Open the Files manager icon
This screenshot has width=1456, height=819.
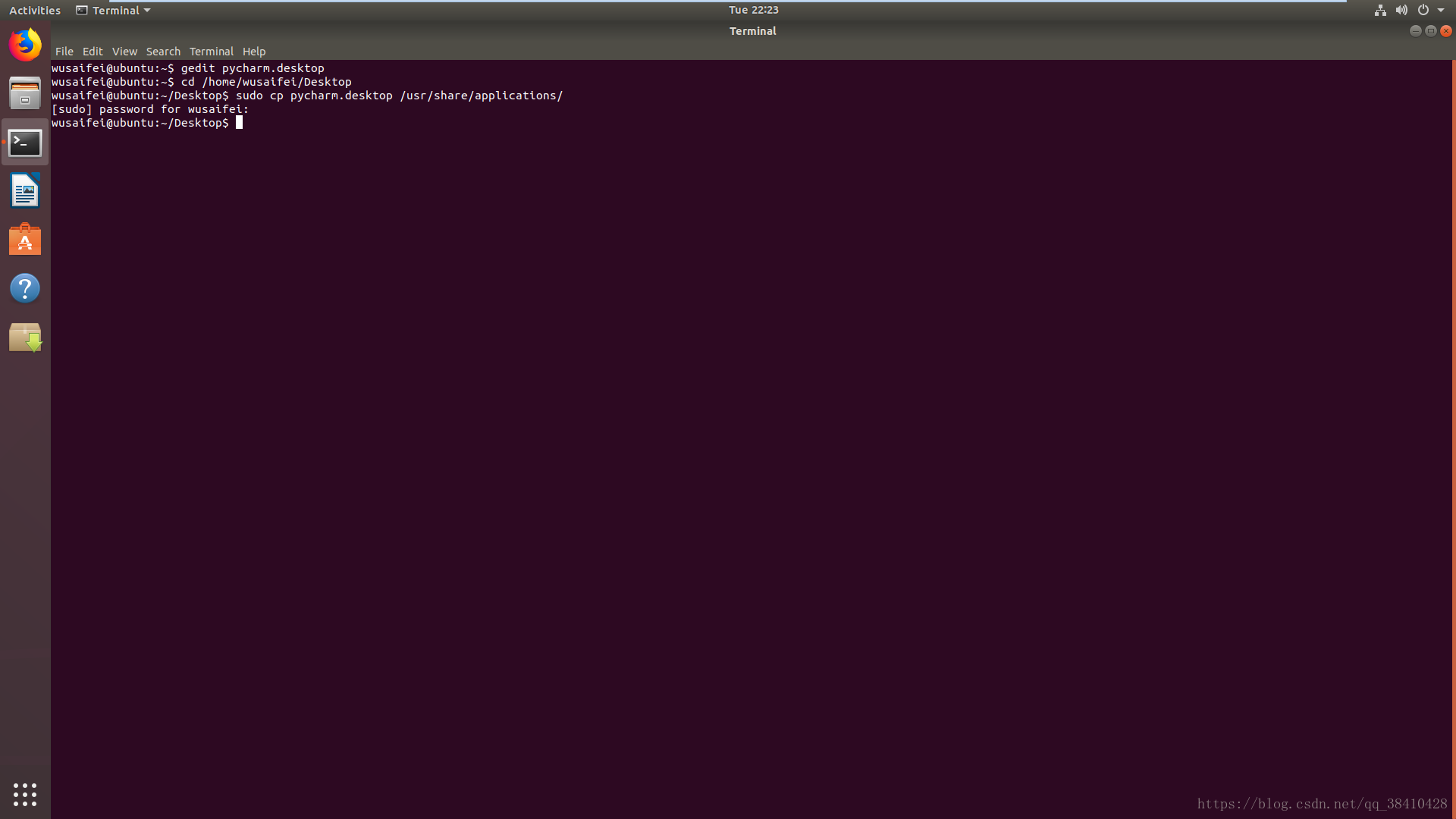click(25, 94)
